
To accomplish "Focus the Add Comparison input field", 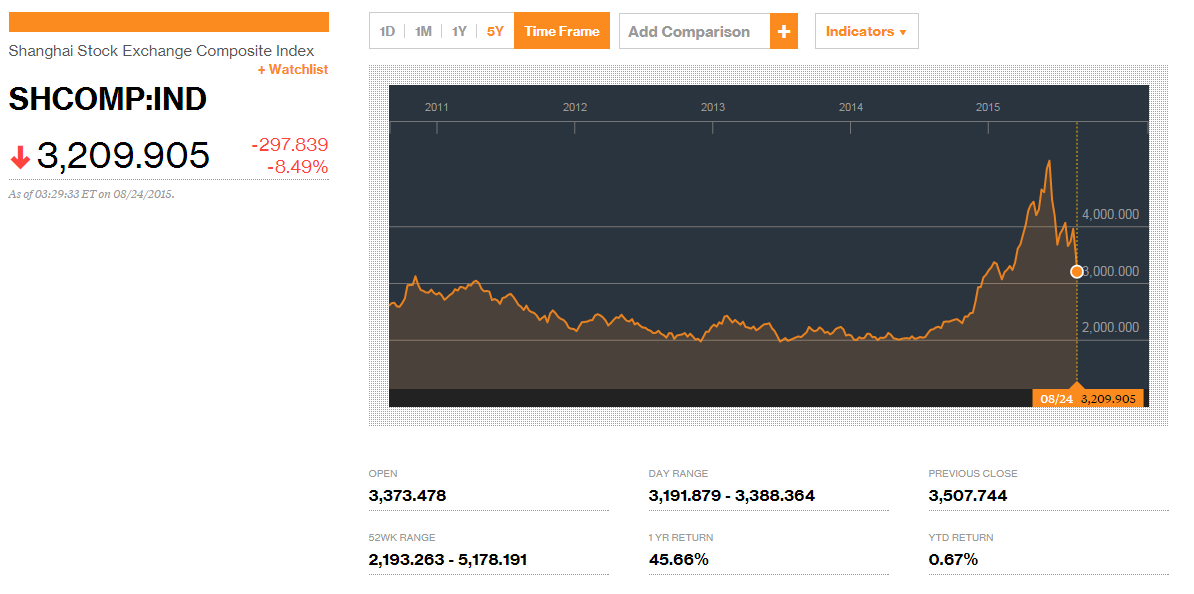I will 694,31.
